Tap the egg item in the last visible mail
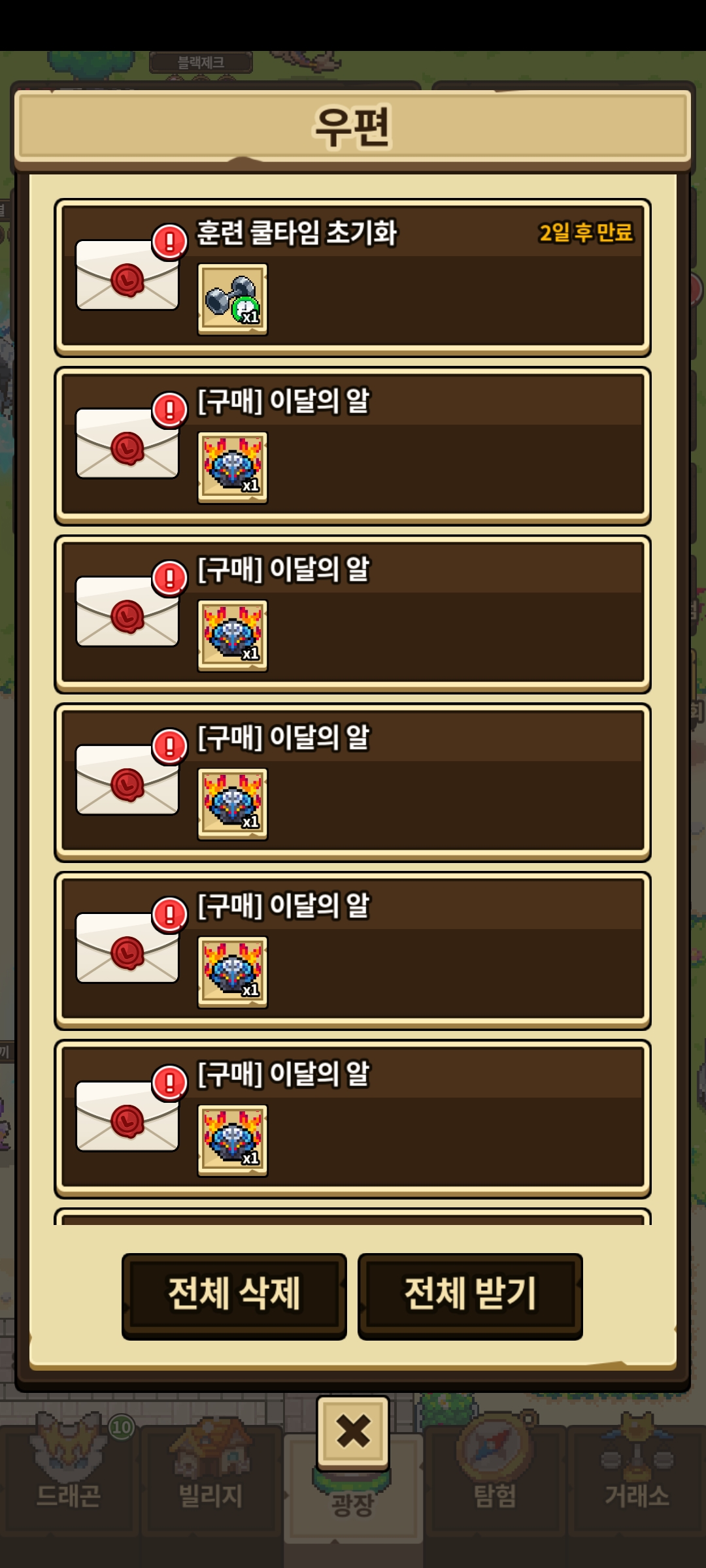This screenshot has width=706, height=1568. point(233,1141)
